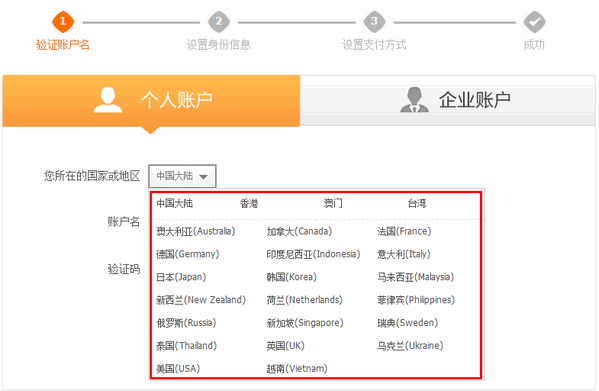Viewport: 599px width, 391px height.
Task: Click the step 2 diamond badge
Action: 219,21
